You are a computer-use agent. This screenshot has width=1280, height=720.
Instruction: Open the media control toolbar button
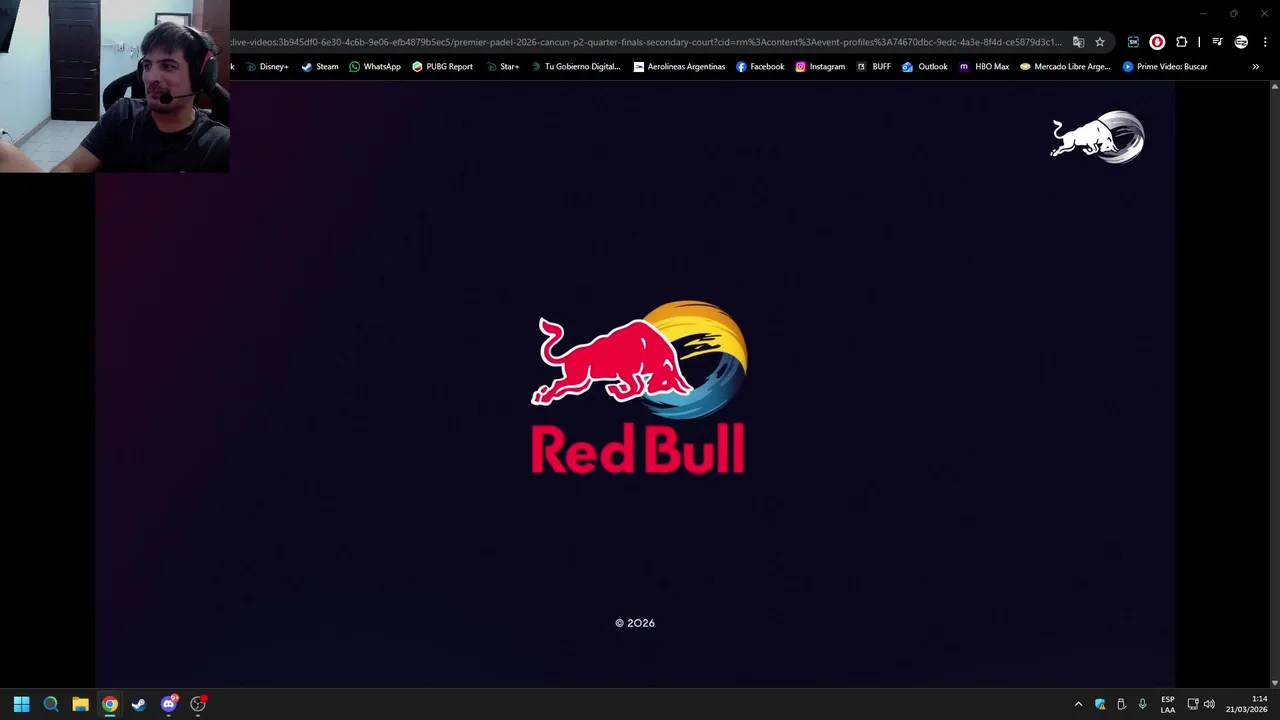point(1217,42)
